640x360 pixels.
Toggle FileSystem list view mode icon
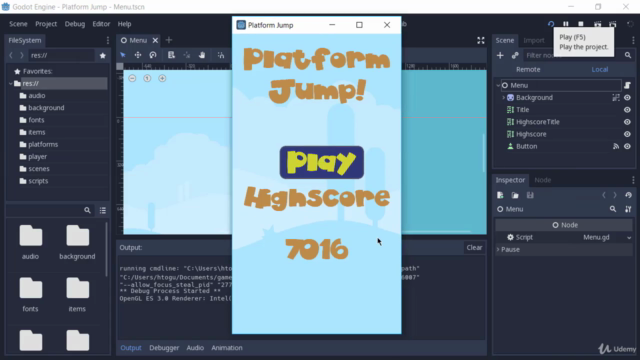pyautogui.click(x=102, y=210)
